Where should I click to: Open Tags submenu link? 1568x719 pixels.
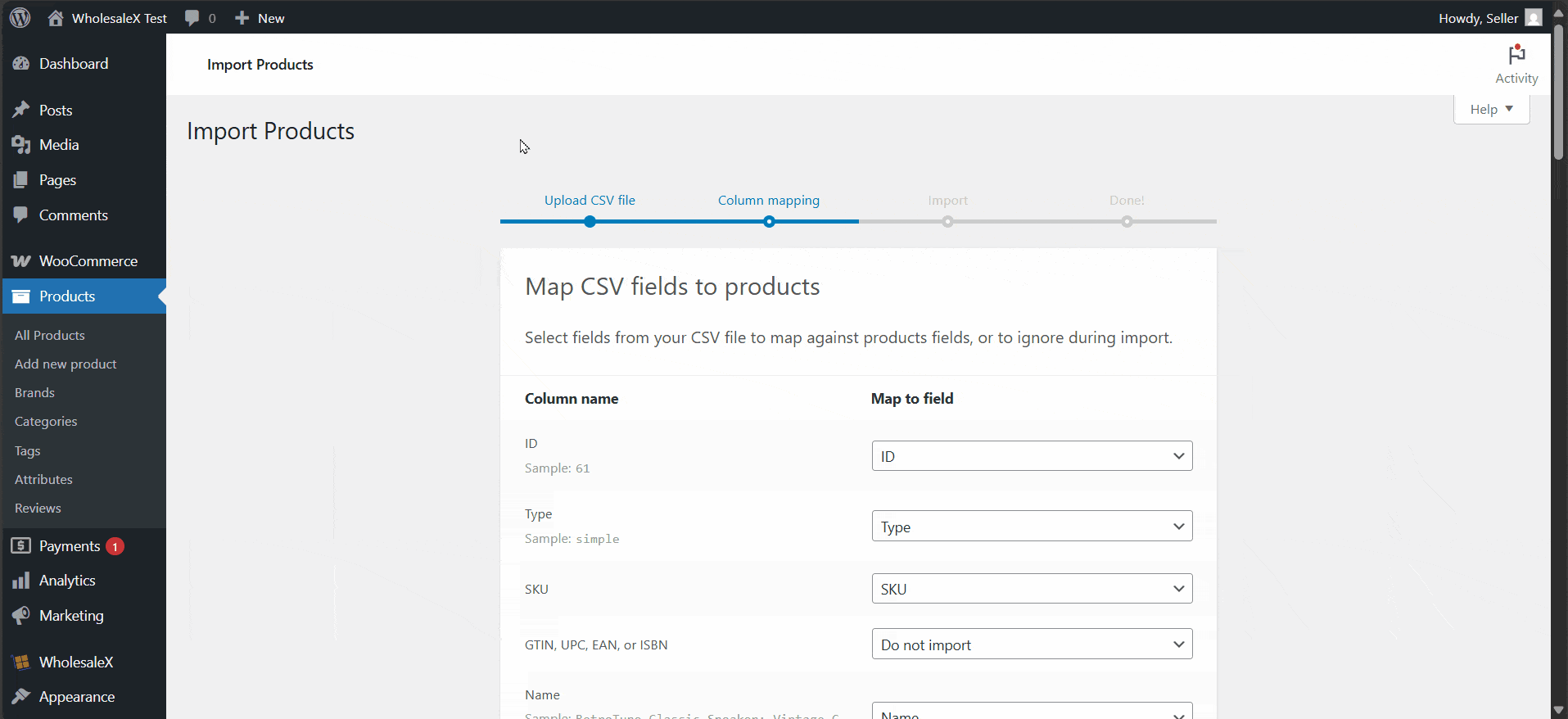click(27, 450)
